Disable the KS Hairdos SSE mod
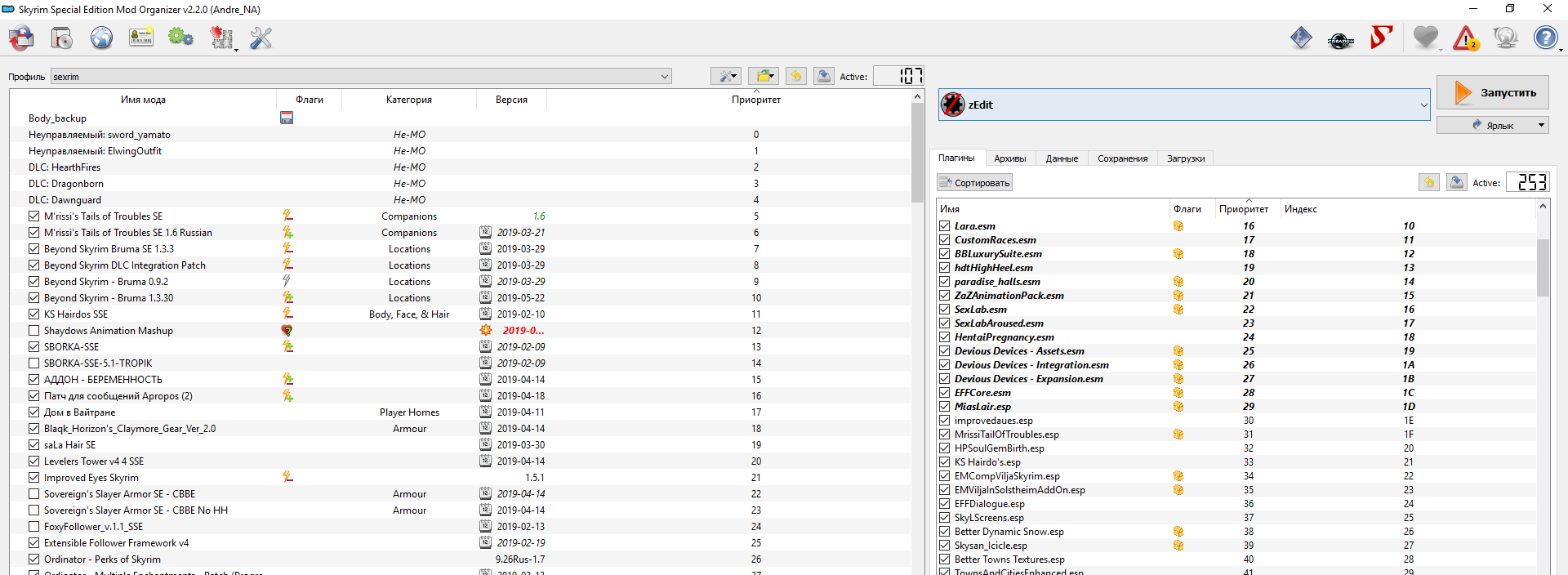 point(33,314)
